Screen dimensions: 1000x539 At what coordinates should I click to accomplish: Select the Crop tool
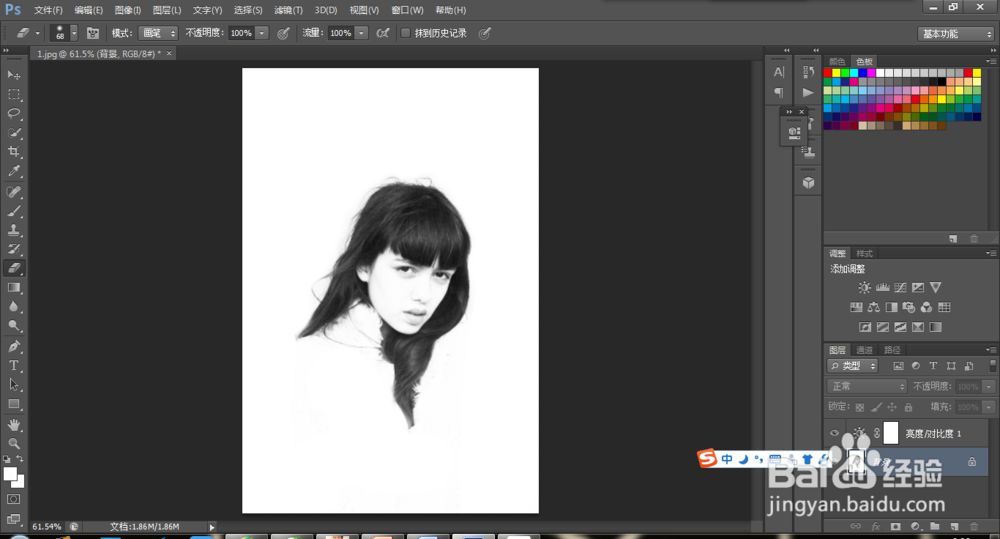[13, 152]
